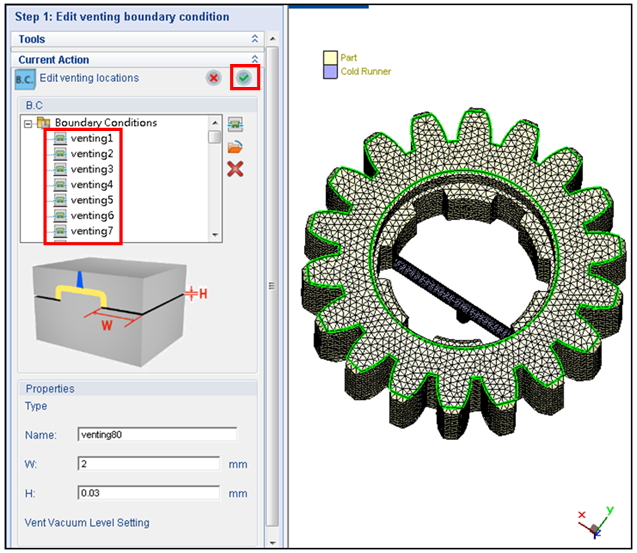The width and height of the screenshot is (637, 553).
Task: Click the venting1 item icon
Action: pos(60,139)
